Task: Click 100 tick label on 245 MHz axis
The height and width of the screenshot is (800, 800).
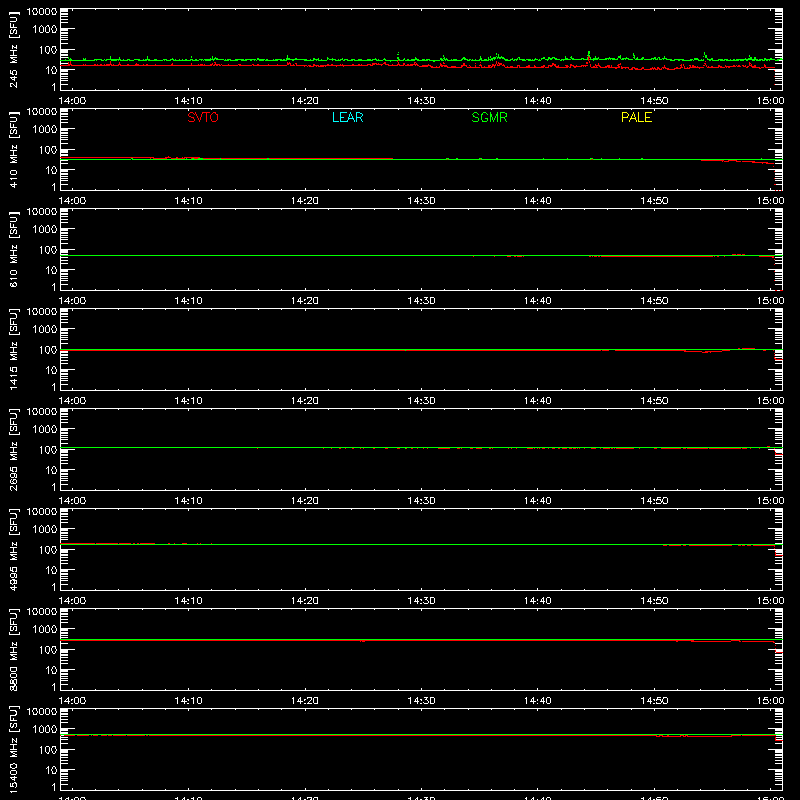Action: tap(48, 50)
